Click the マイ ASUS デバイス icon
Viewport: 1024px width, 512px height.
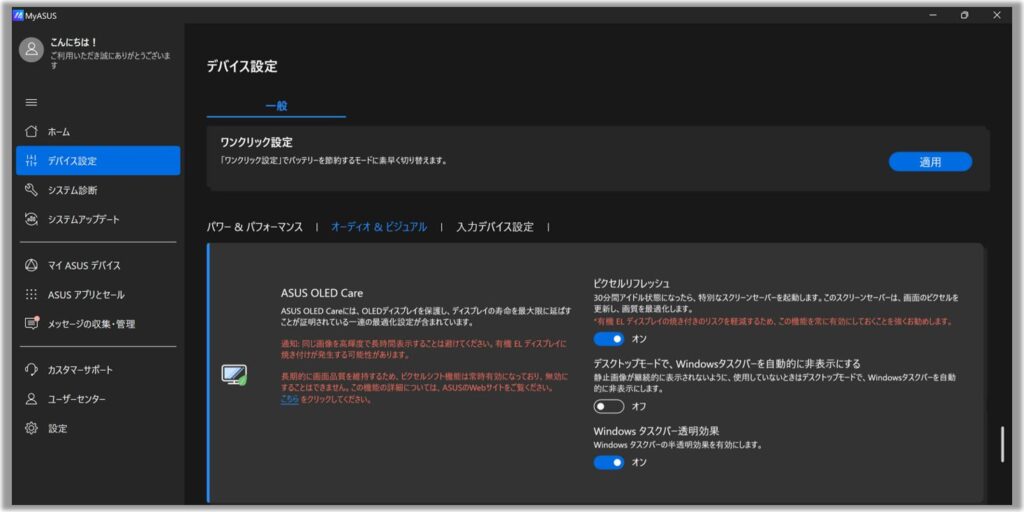point(31,265)
